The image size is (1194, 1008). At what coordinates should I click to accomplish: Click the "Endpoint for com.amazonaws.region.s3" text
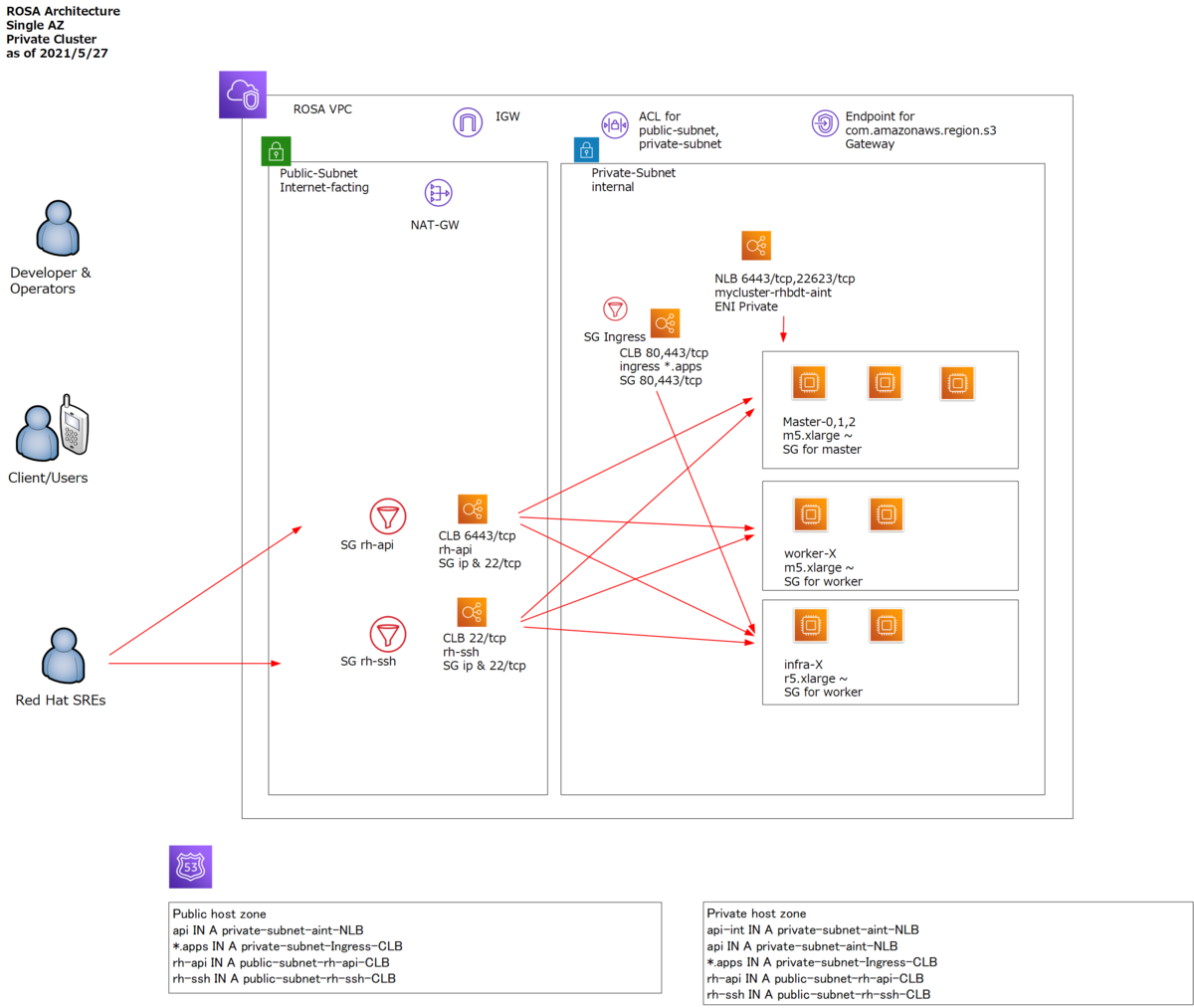tap(920, 123)
